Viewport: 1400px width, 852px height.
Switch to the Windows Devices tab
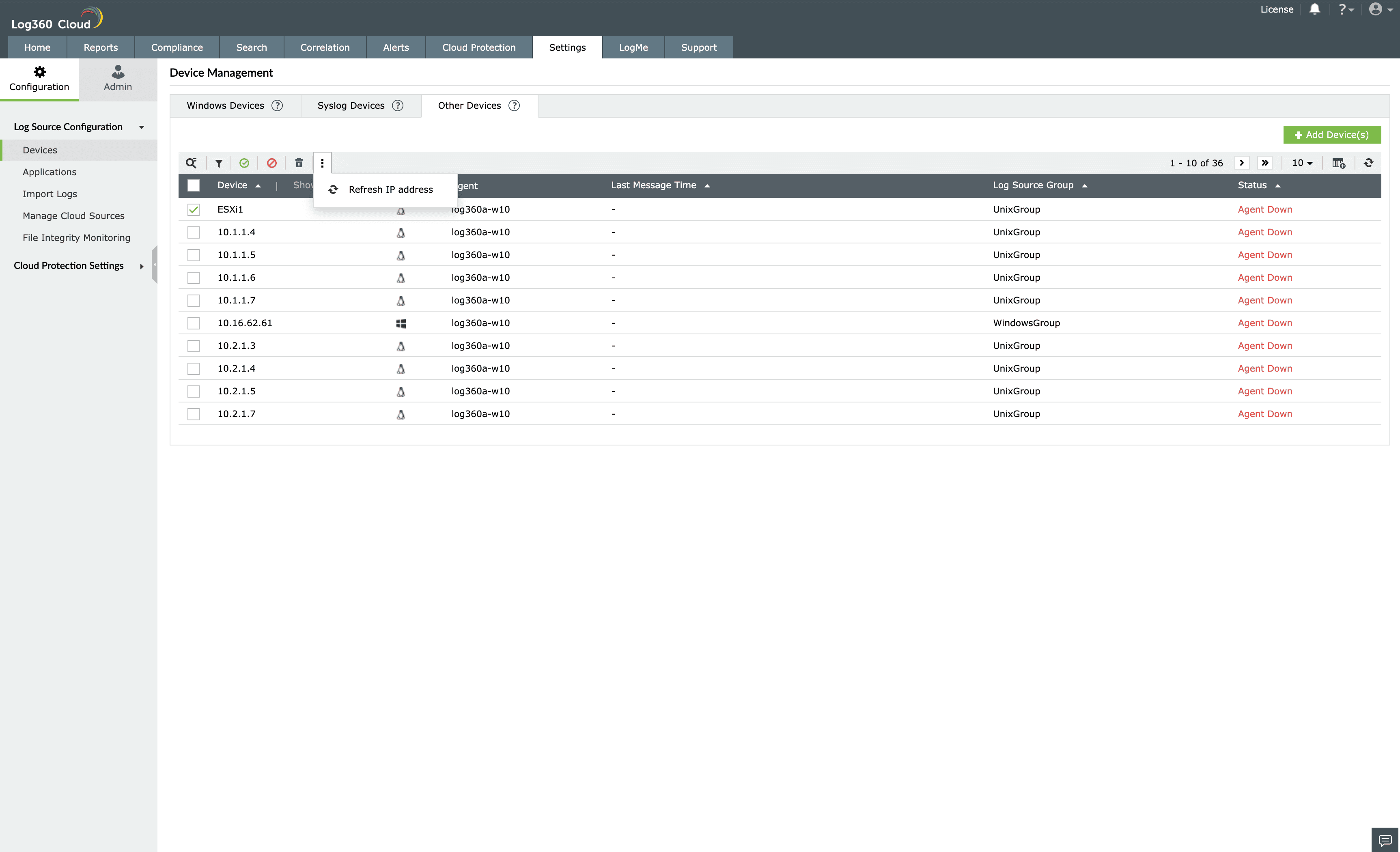click(225, 105)
